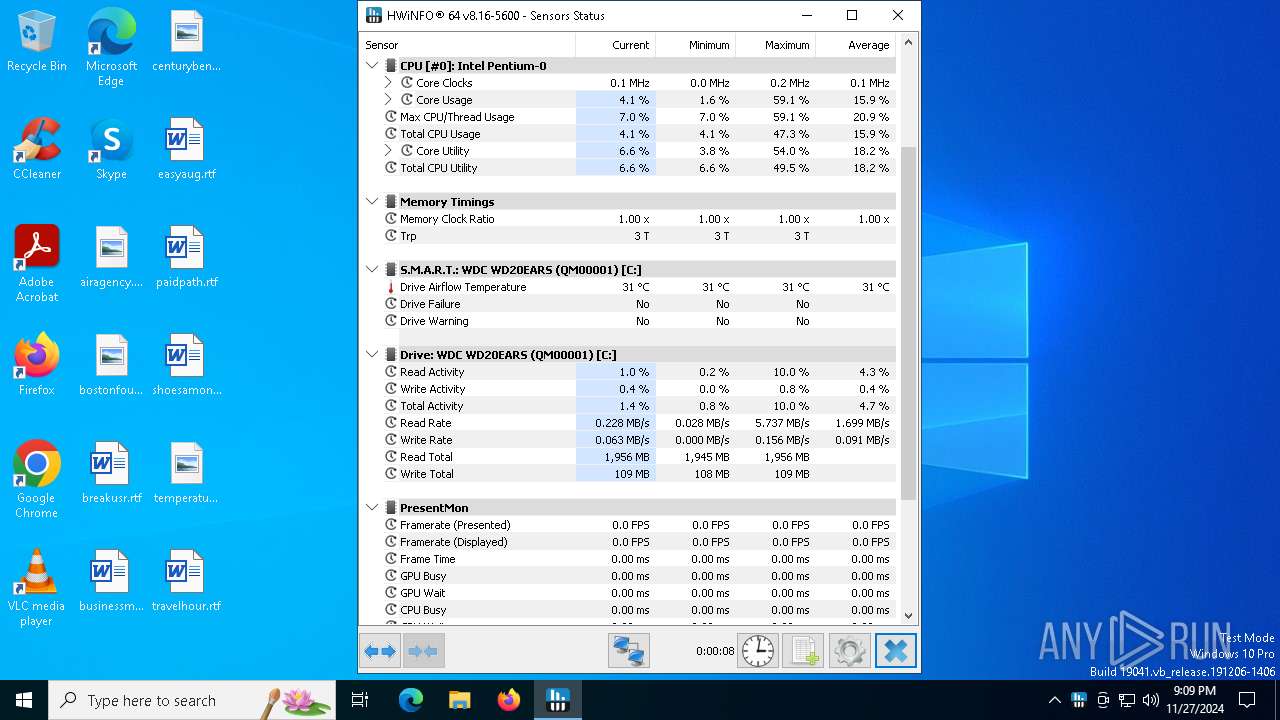Click the expand/collapse arrows button in the bottom toolbar
Viewport: 1280px width, 720px height.
pos(380,651)
